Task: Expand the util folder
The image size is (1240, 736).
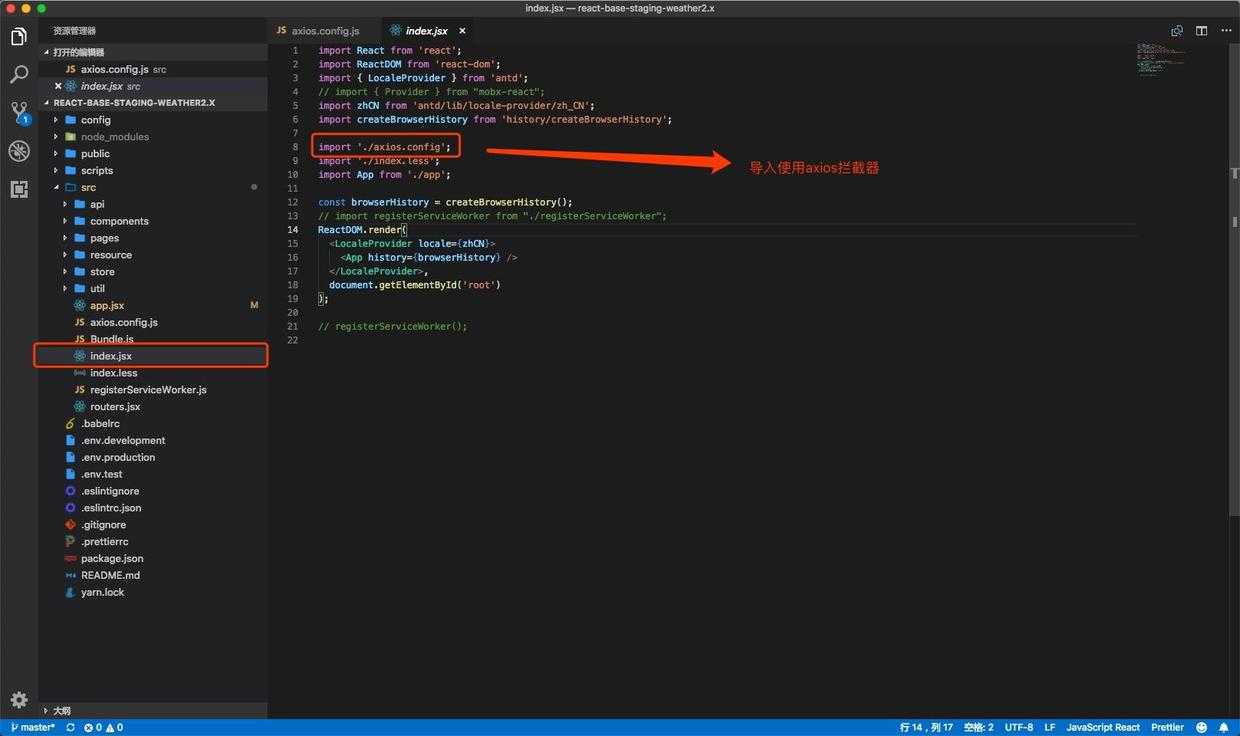Action: coord(97,289)
